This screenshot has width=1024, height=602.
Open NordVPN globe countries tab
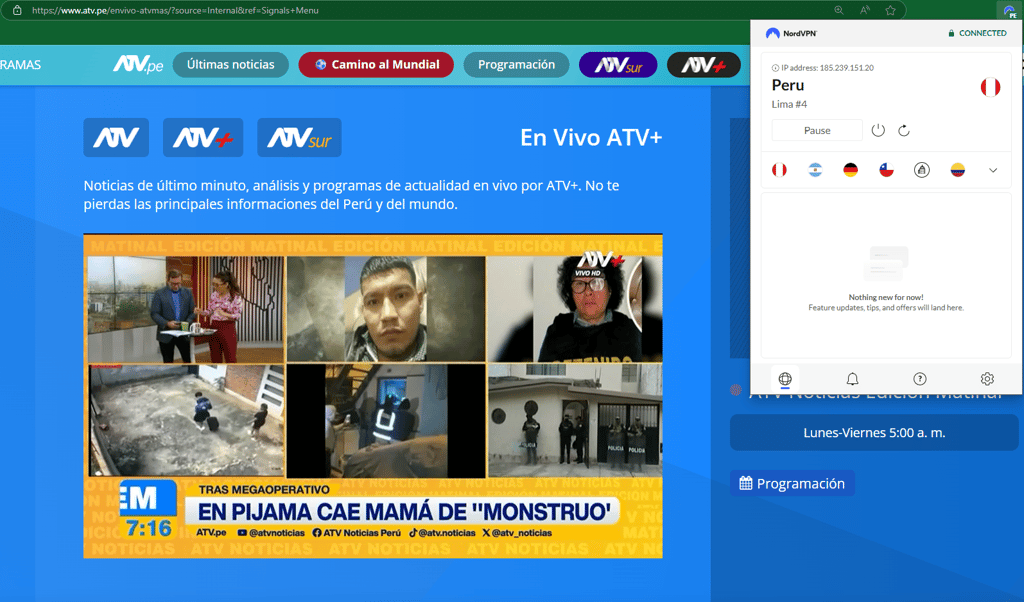point(785,379)
